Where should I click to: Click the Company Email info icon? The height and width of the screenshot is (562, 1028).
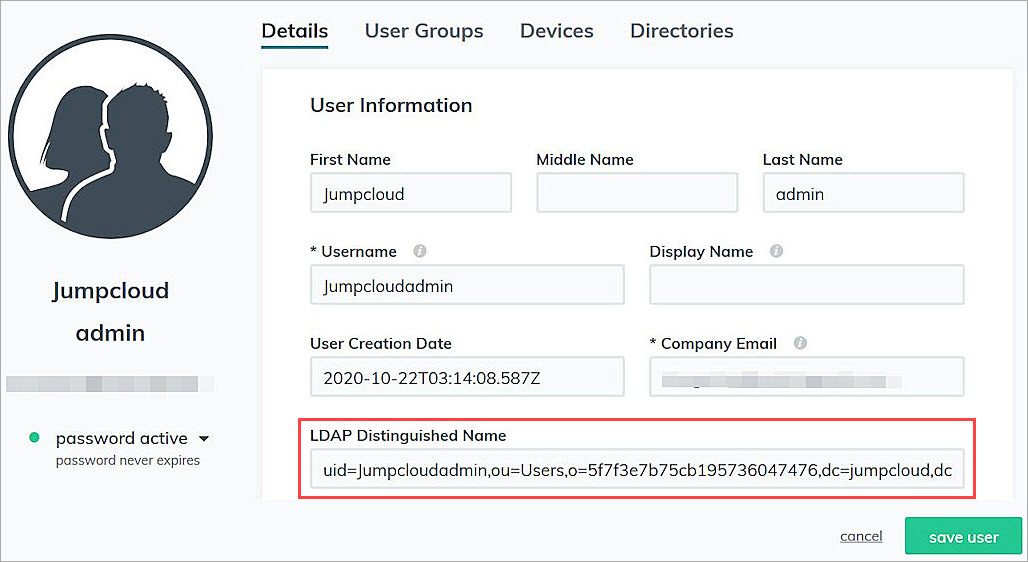[x=800, y=343]
